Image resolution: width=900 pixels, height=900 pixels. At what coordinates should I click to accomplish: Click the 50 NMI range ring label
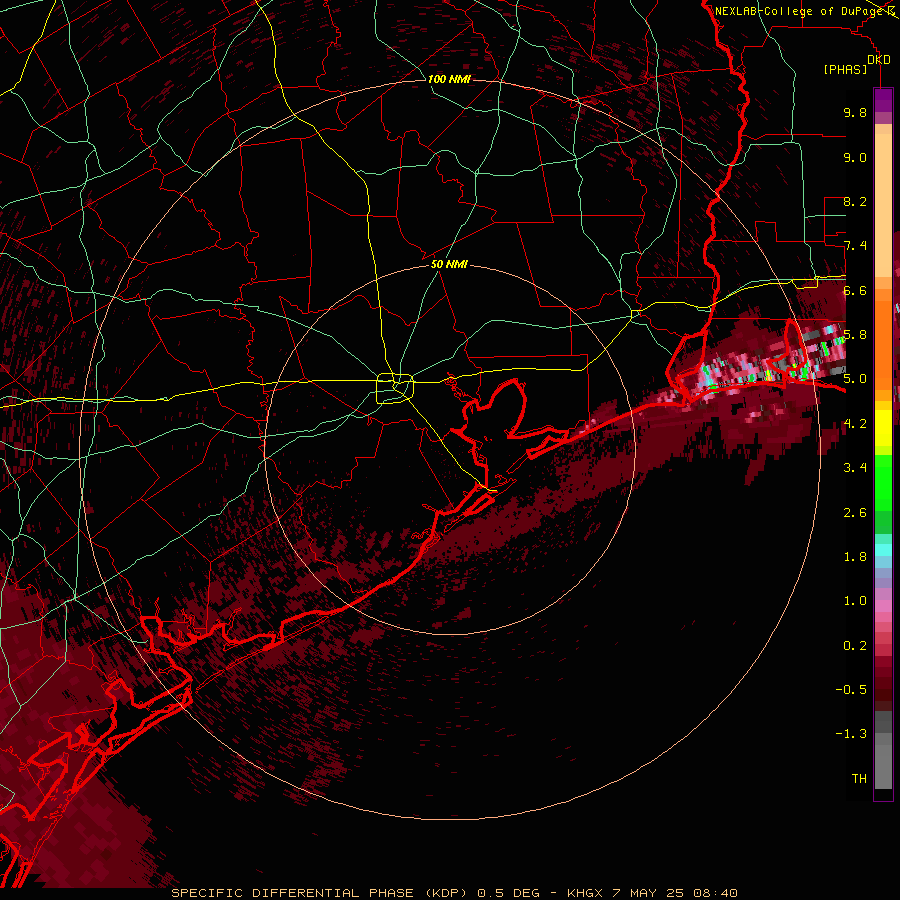[449, 264]
